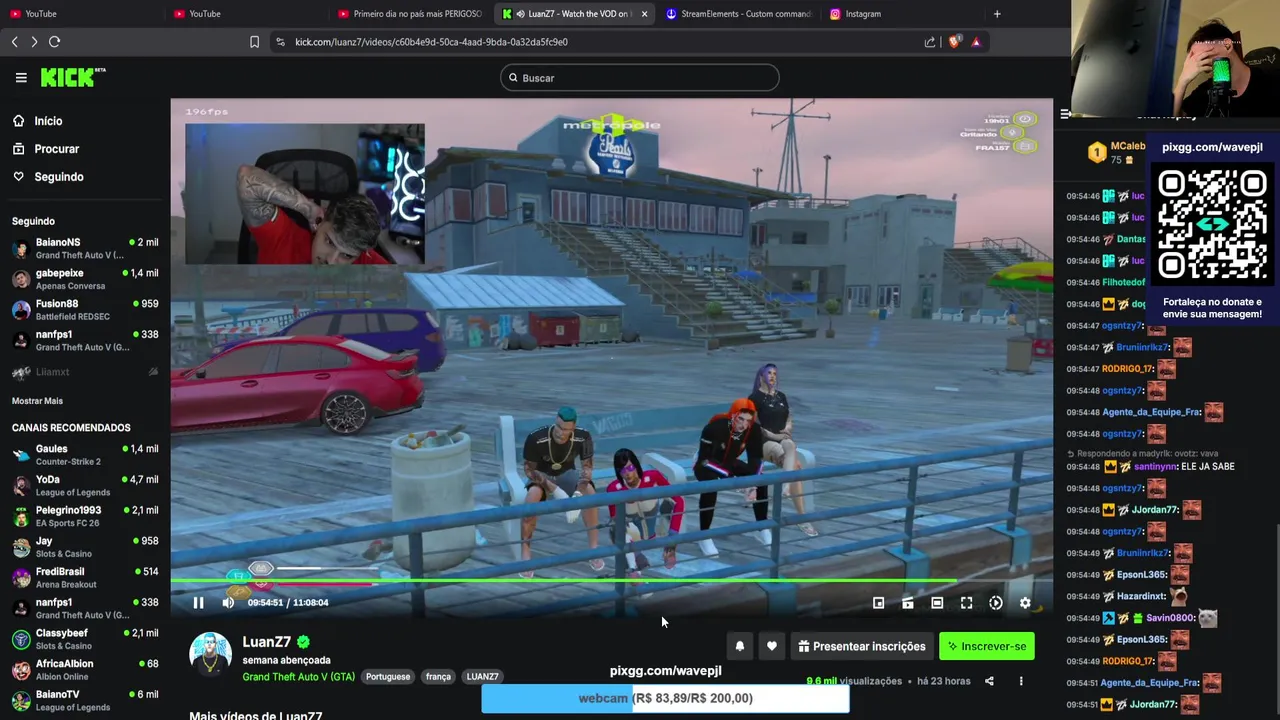Focus the Buscar search field
1280x720 pixels.
pos(640,78)
